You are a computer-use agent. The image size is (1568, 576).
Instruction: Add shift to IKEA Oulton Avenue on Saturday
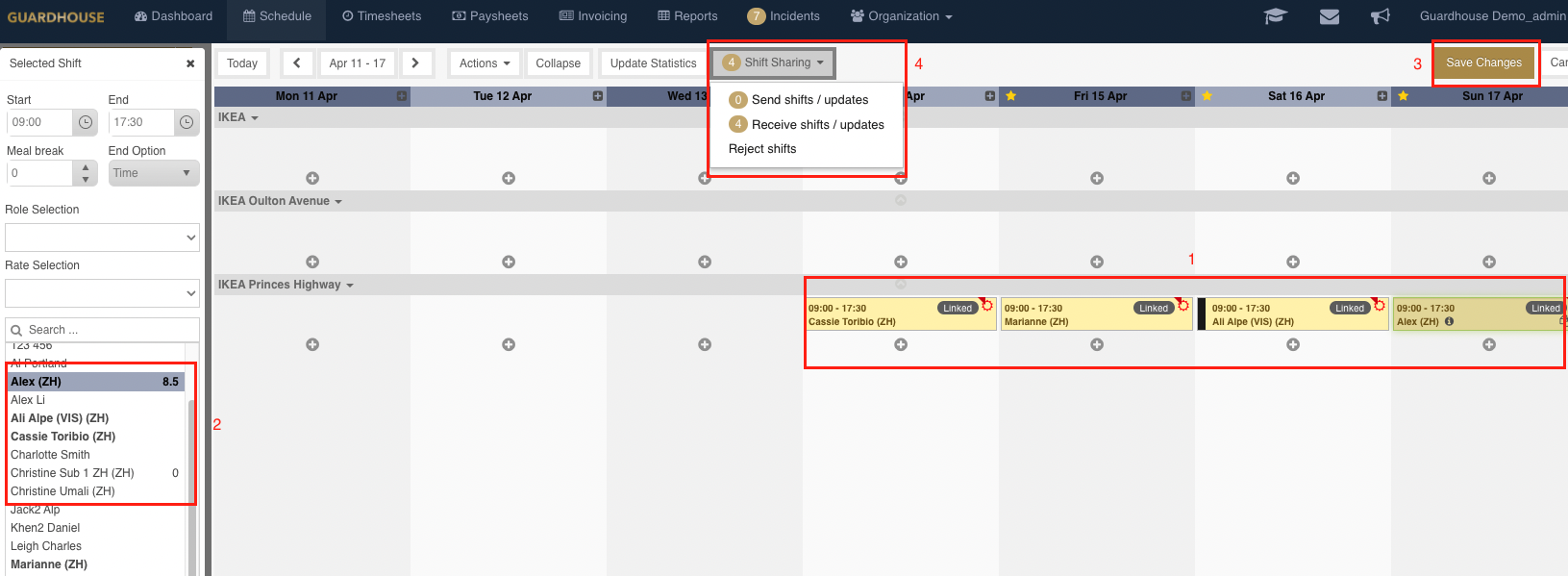point(1293,262)
